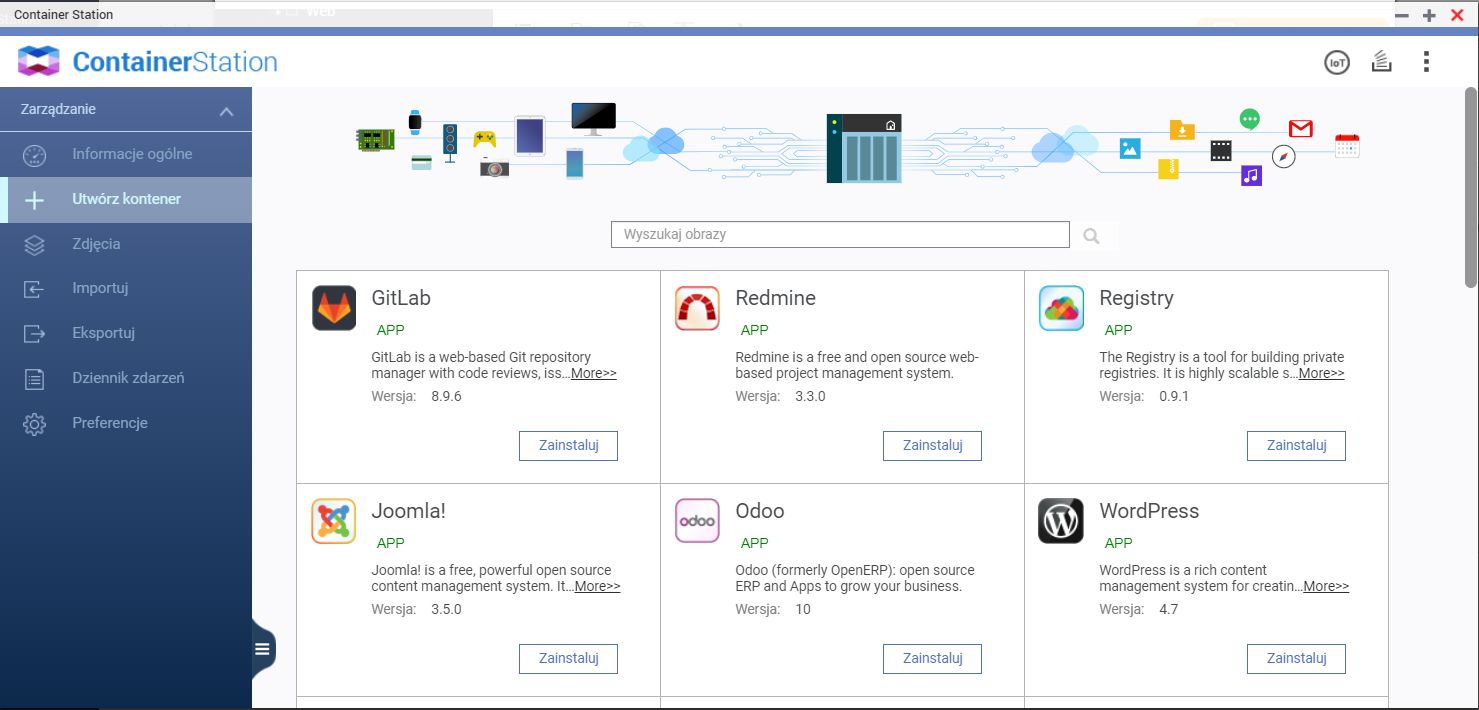
Task: Expand GitLab description via More>>
Action: 594,373
